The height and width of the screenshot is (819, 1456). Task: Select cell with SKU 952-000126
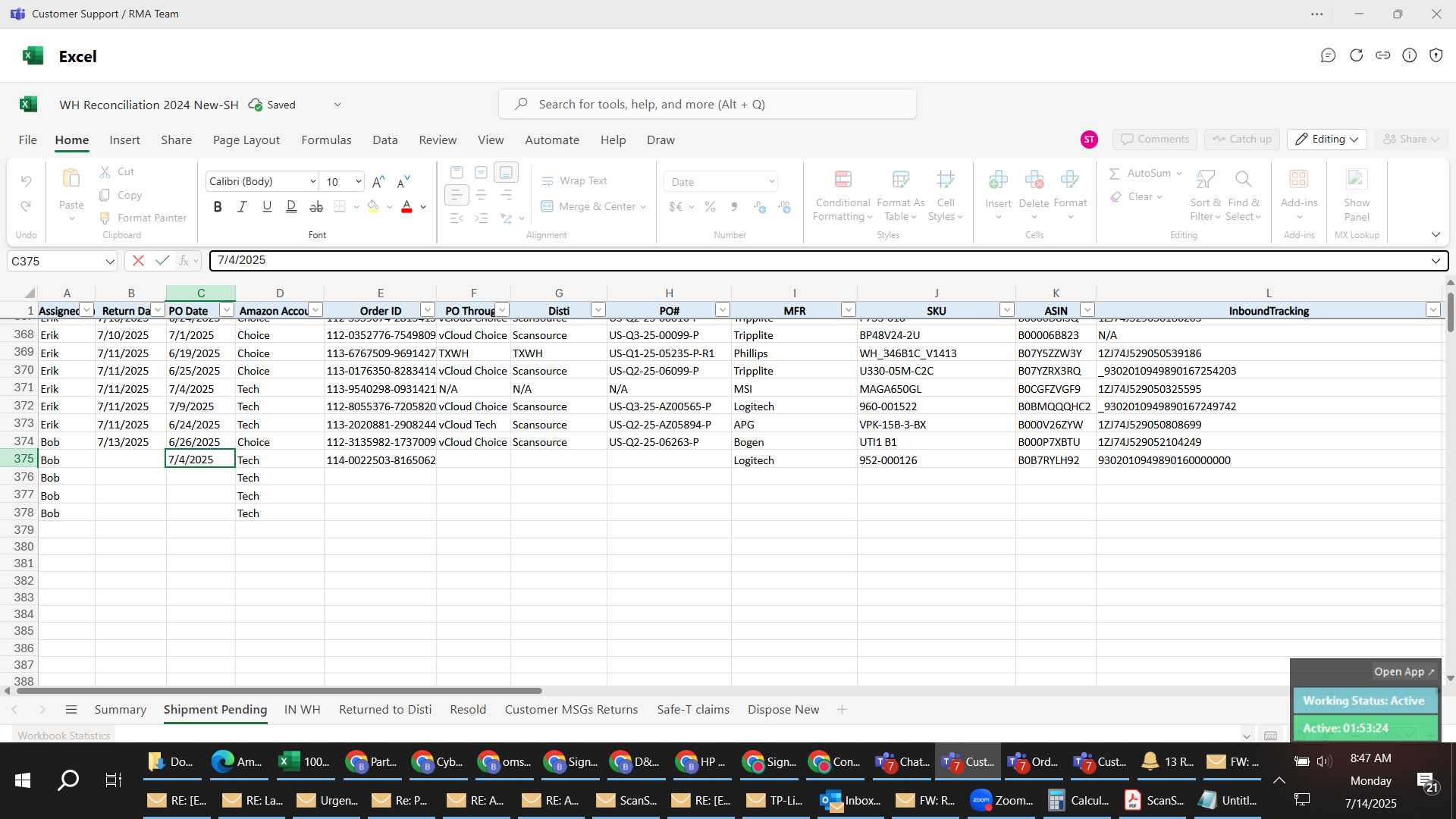936,460
